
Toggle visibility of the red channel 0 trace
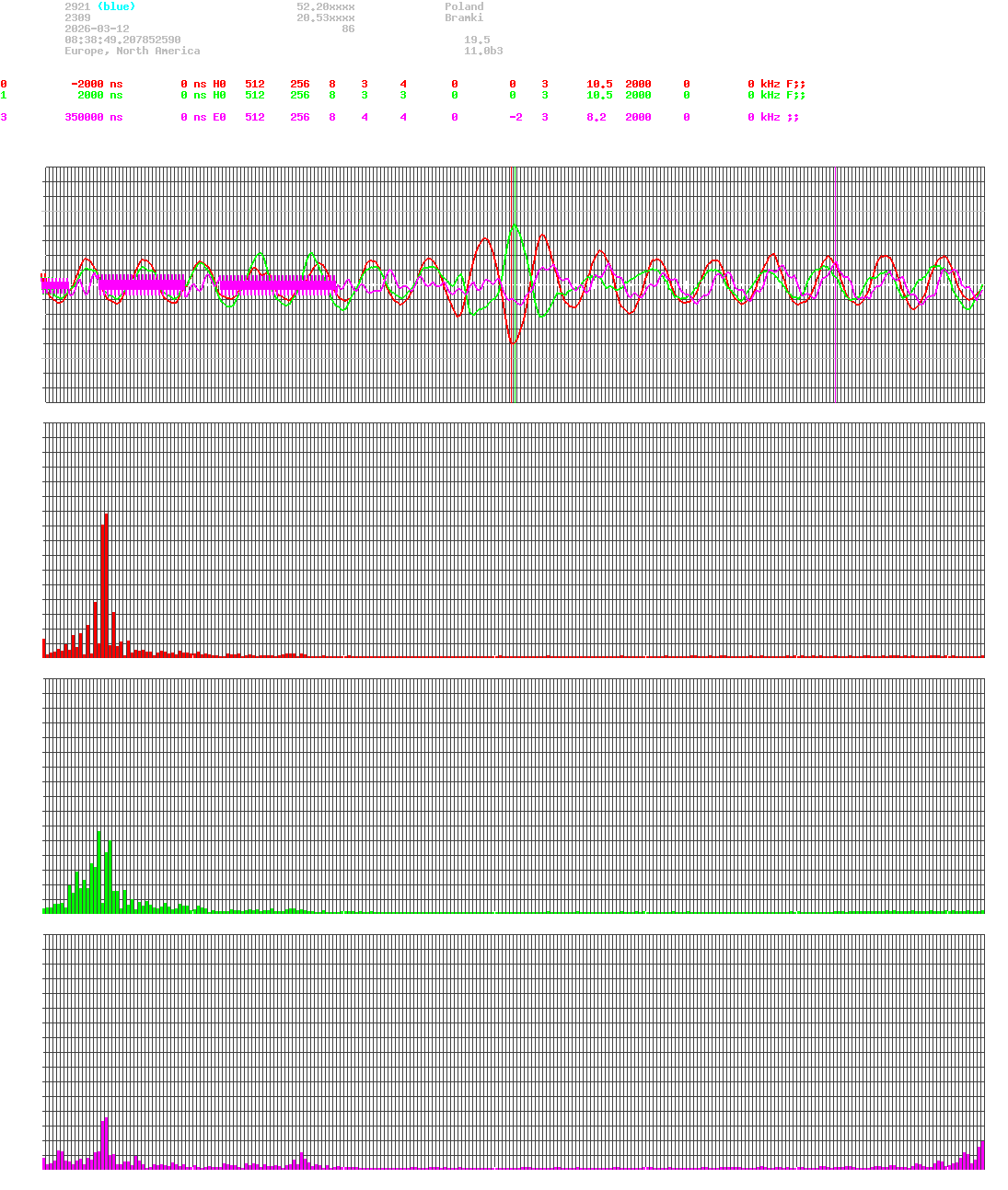[x=3, y=84]
